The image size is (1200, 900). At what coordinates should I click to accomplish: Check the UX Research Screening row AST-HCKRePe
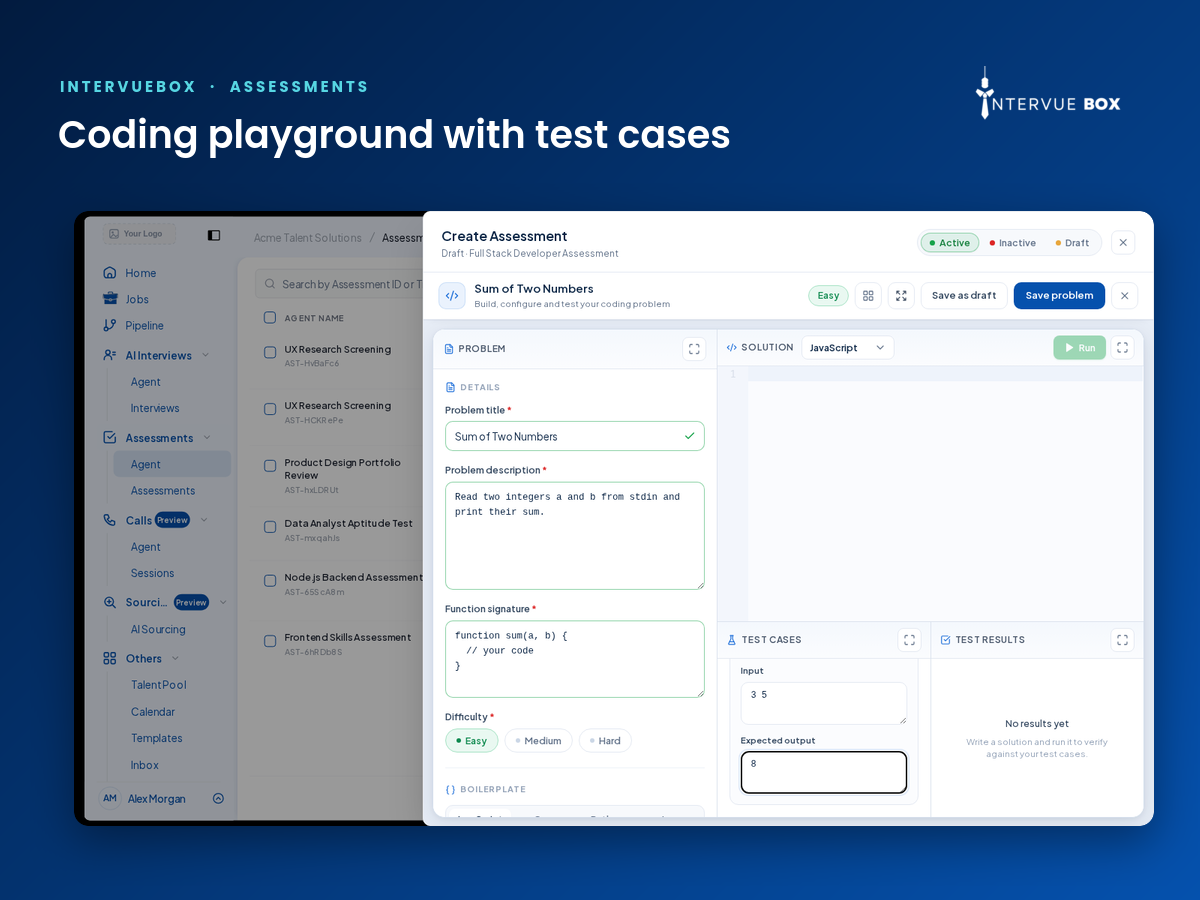[270, 409]
